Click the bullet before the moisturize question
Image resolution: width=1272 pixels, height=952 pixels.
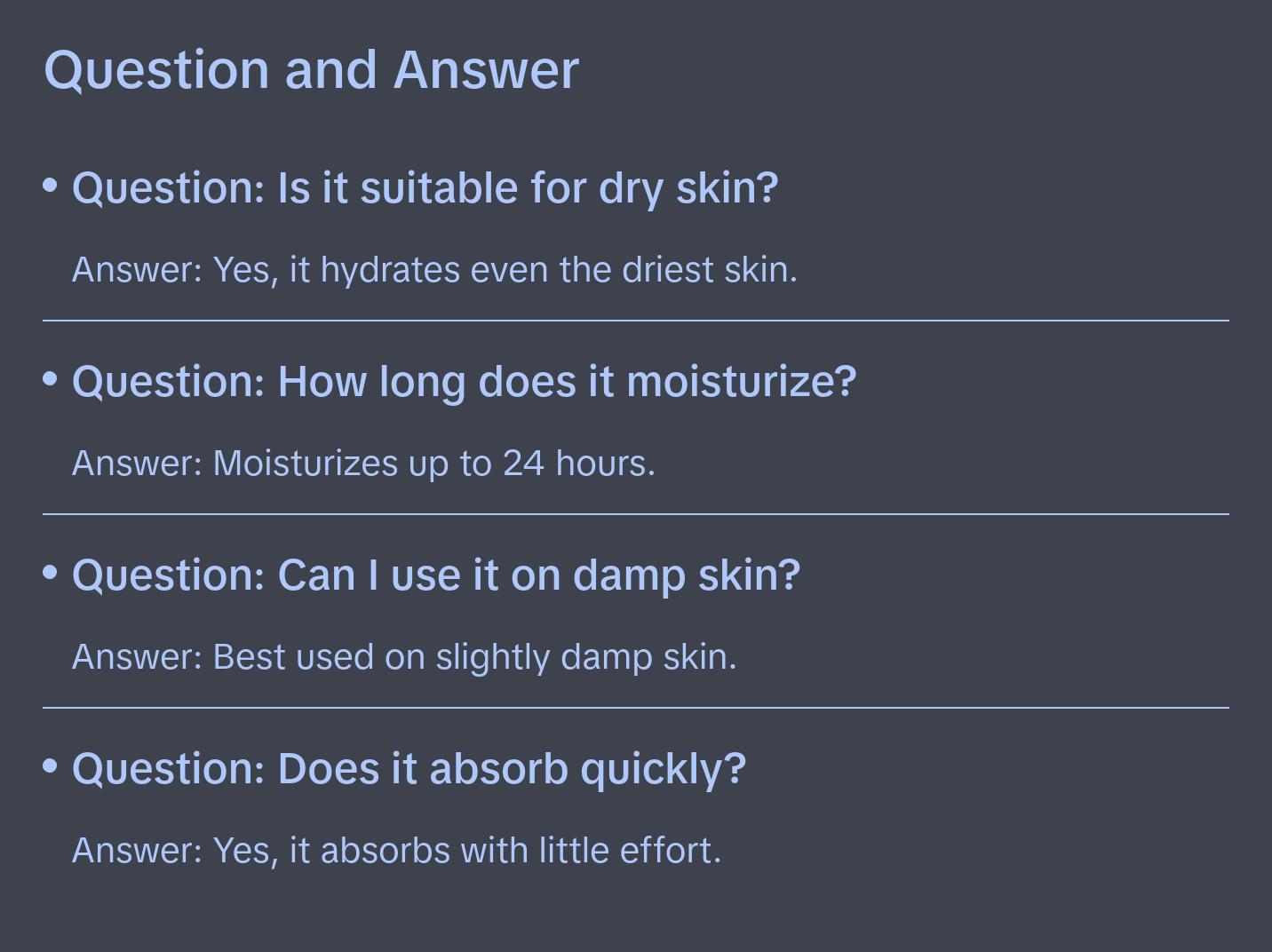pyautogui.click(x=51, y=379)
